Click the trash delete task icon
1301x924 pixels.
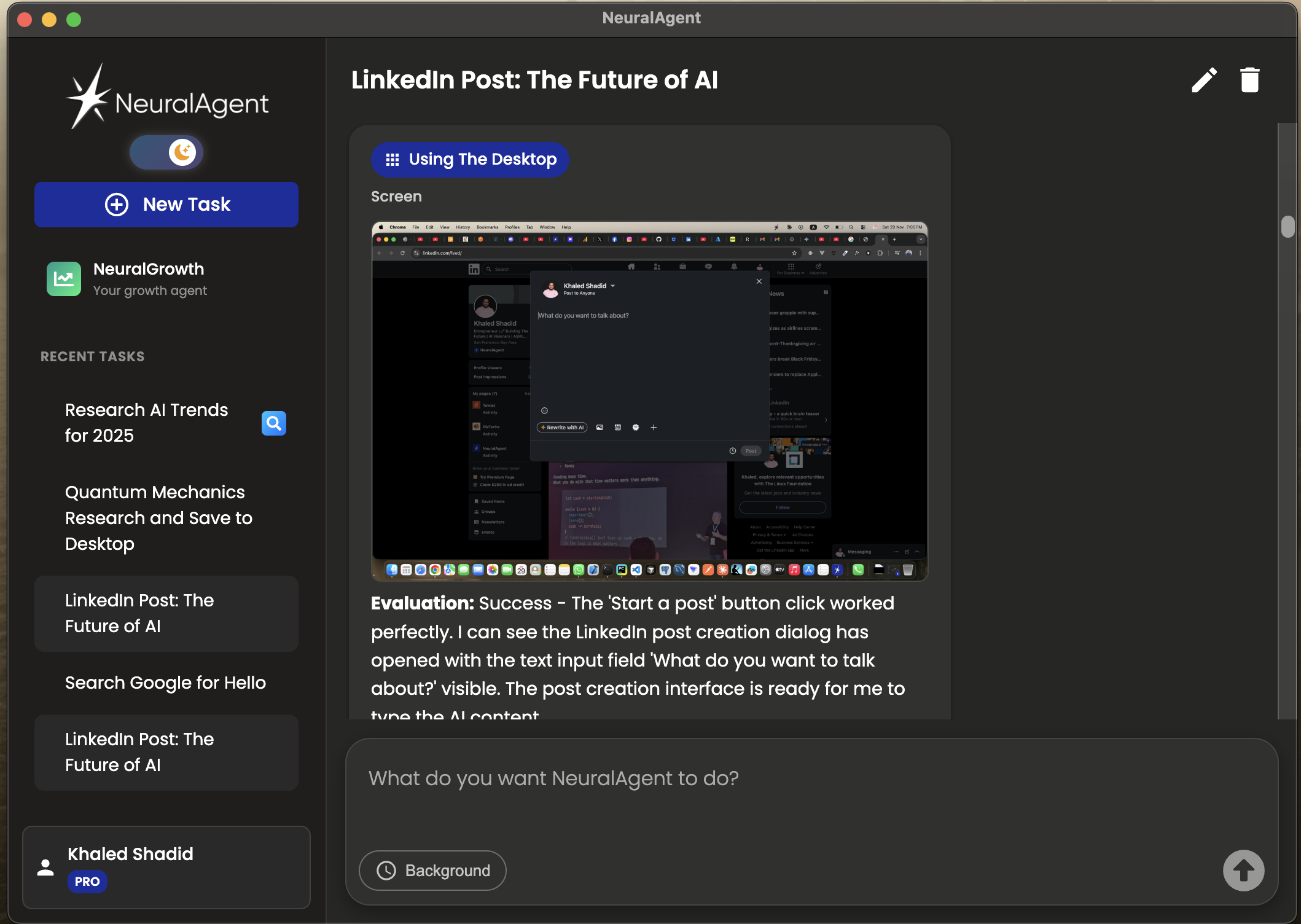(x=1249, y=80)
